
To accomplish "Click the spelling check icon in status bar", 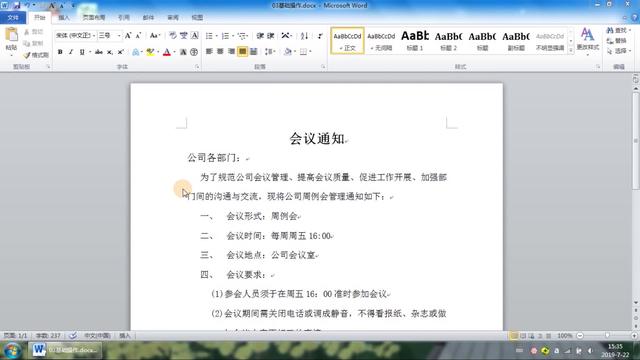I will pyautogui.click(x=73, y=336).
